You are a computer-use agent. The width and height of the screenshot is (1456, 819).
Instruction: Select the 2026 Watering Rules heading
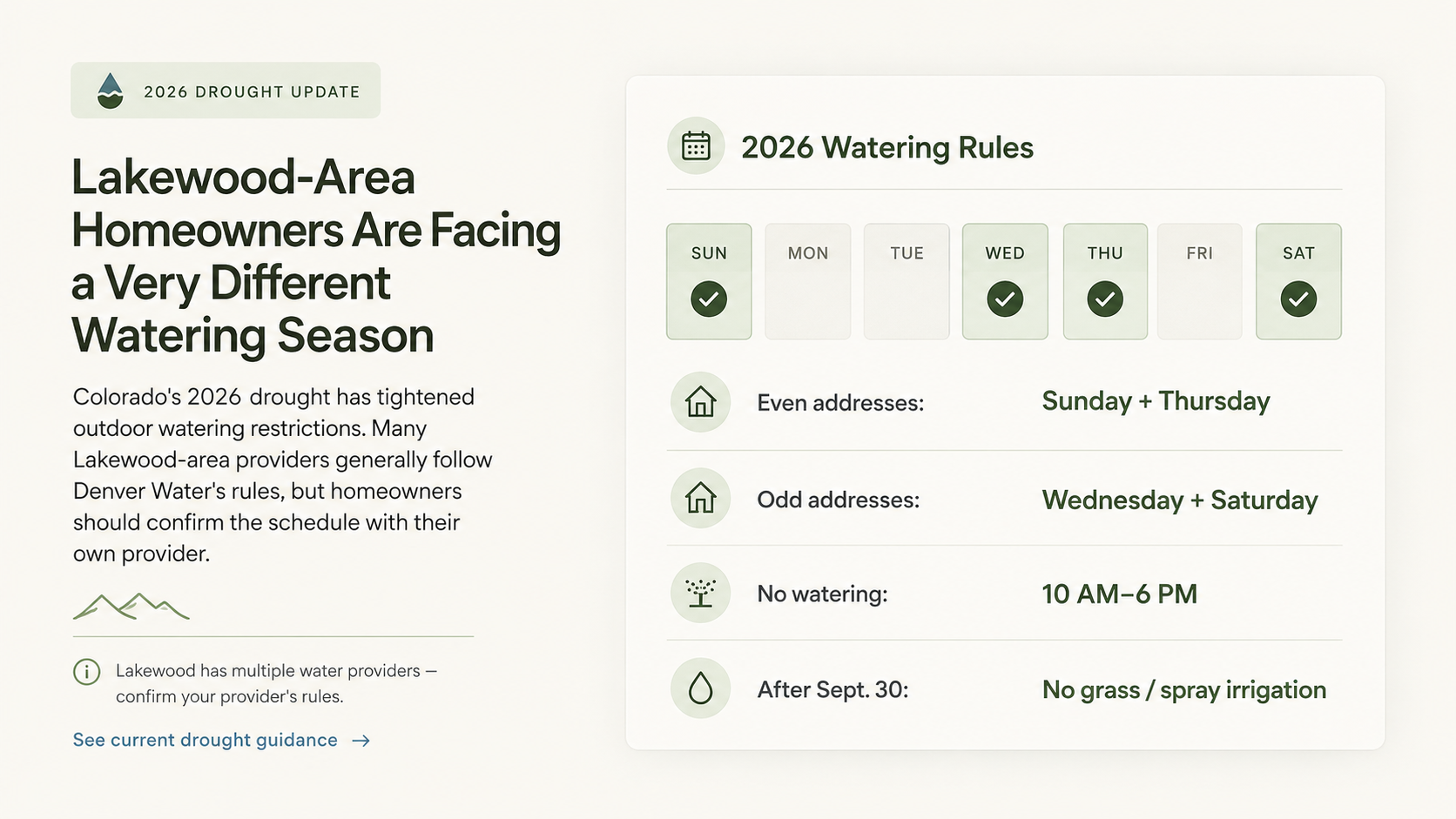tap(887, 147)
